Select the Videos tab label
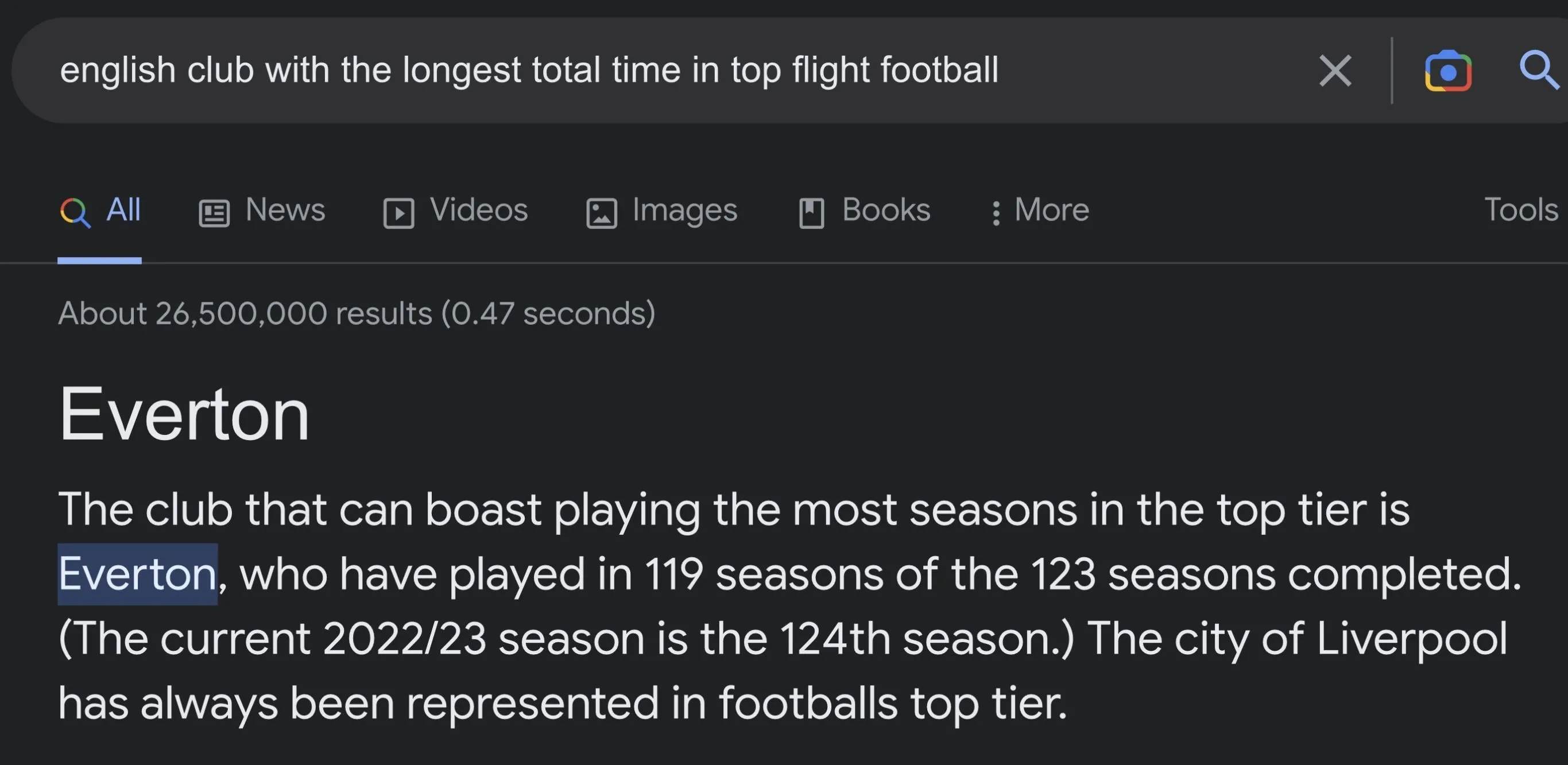 (478, 210)
